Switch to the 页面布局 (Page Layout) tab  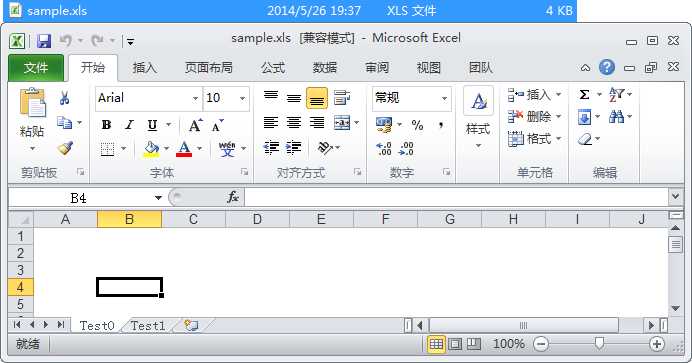pyautogui.click(x=208, y=67)
